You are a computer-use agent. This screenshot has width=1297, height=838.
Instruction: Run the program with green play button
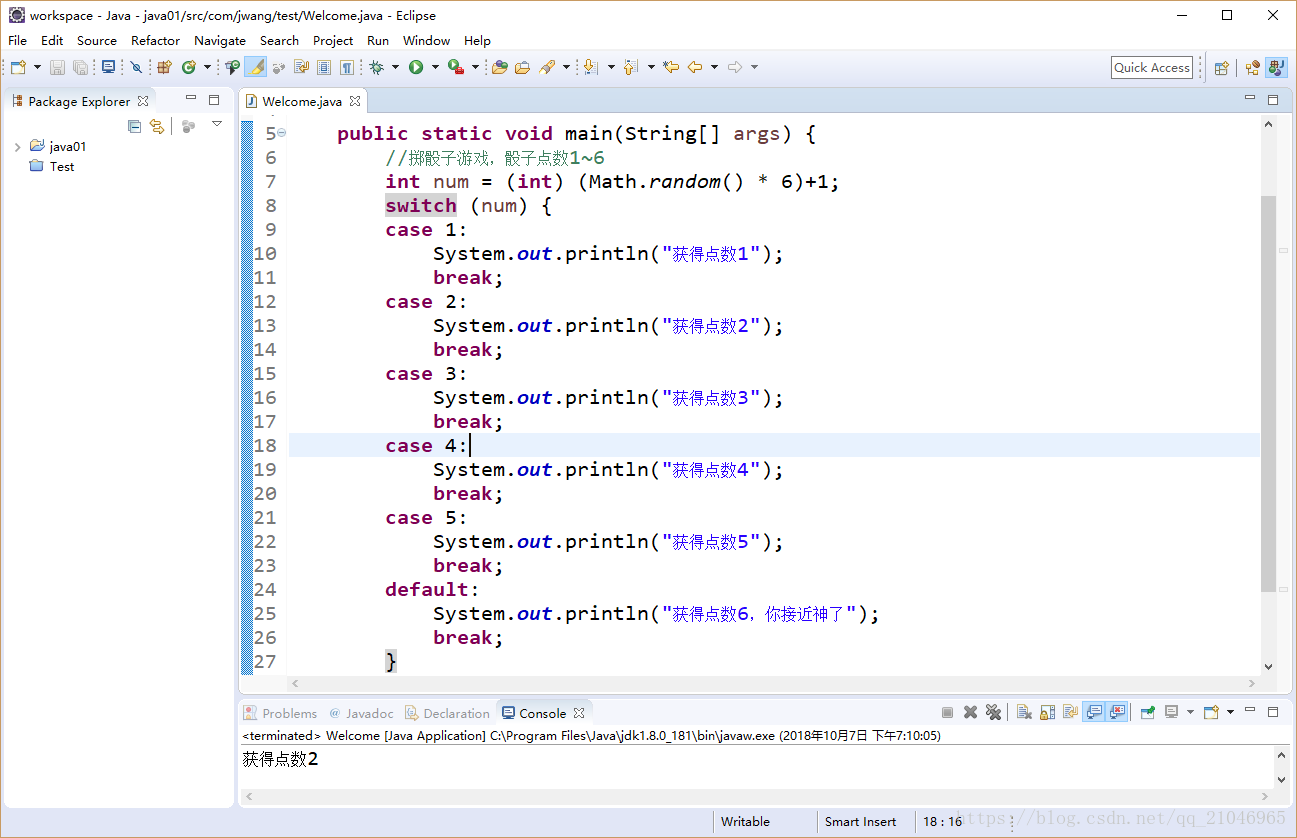point(416,67)
